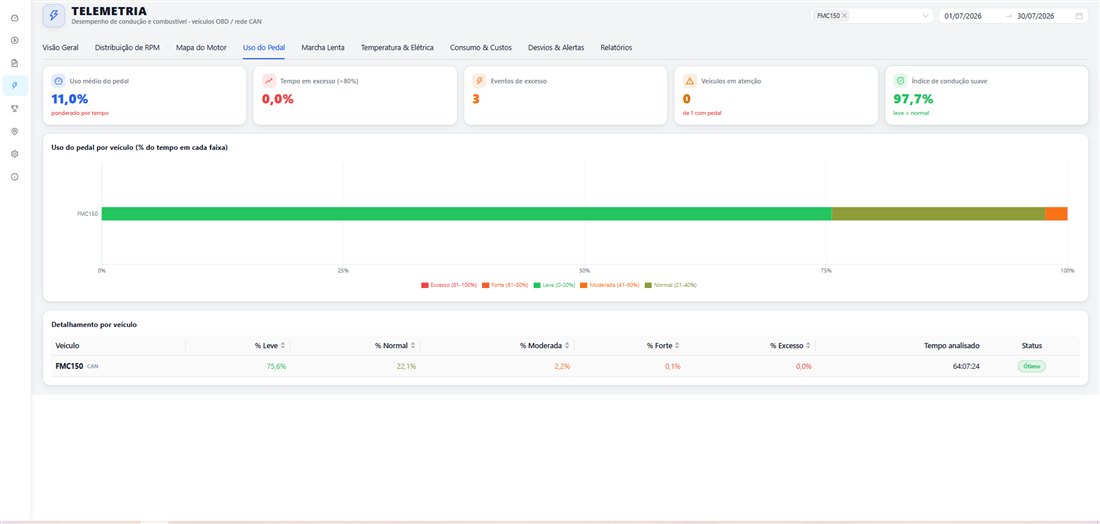Open the trophy ranking icon in sidebar
Screen dimensions: 1100x524
tap(15, 108)
